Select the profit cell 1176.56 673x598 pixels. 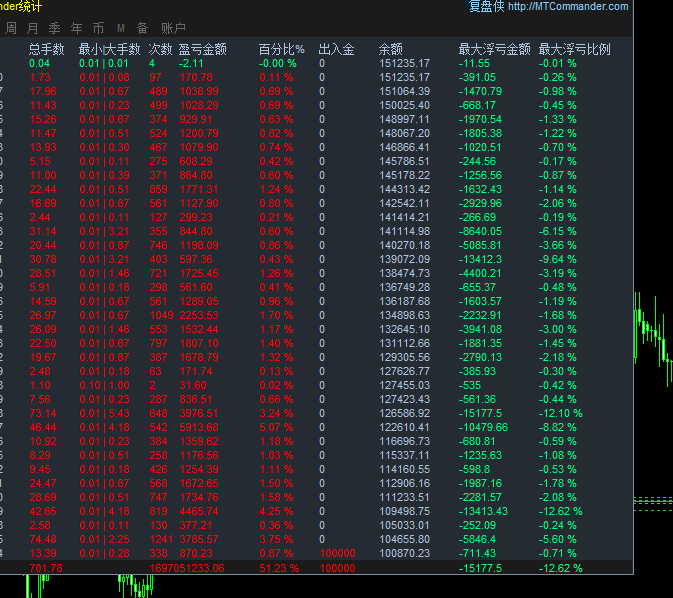click(x=199, y=455)
